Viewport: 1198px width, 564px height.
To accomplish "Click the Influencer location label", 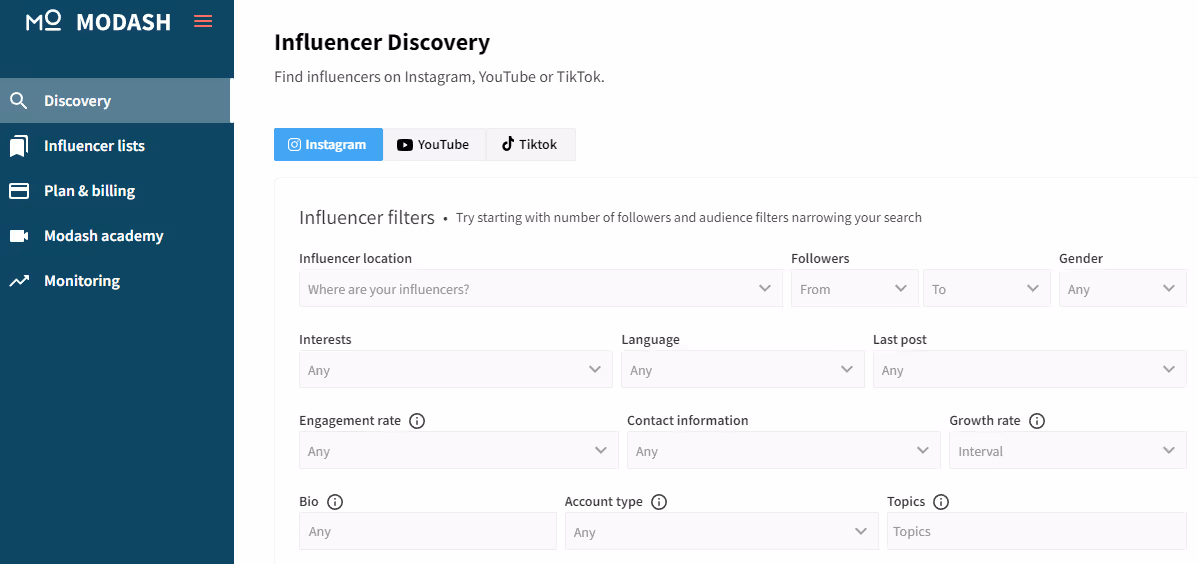I will click(x=355, y=258).
